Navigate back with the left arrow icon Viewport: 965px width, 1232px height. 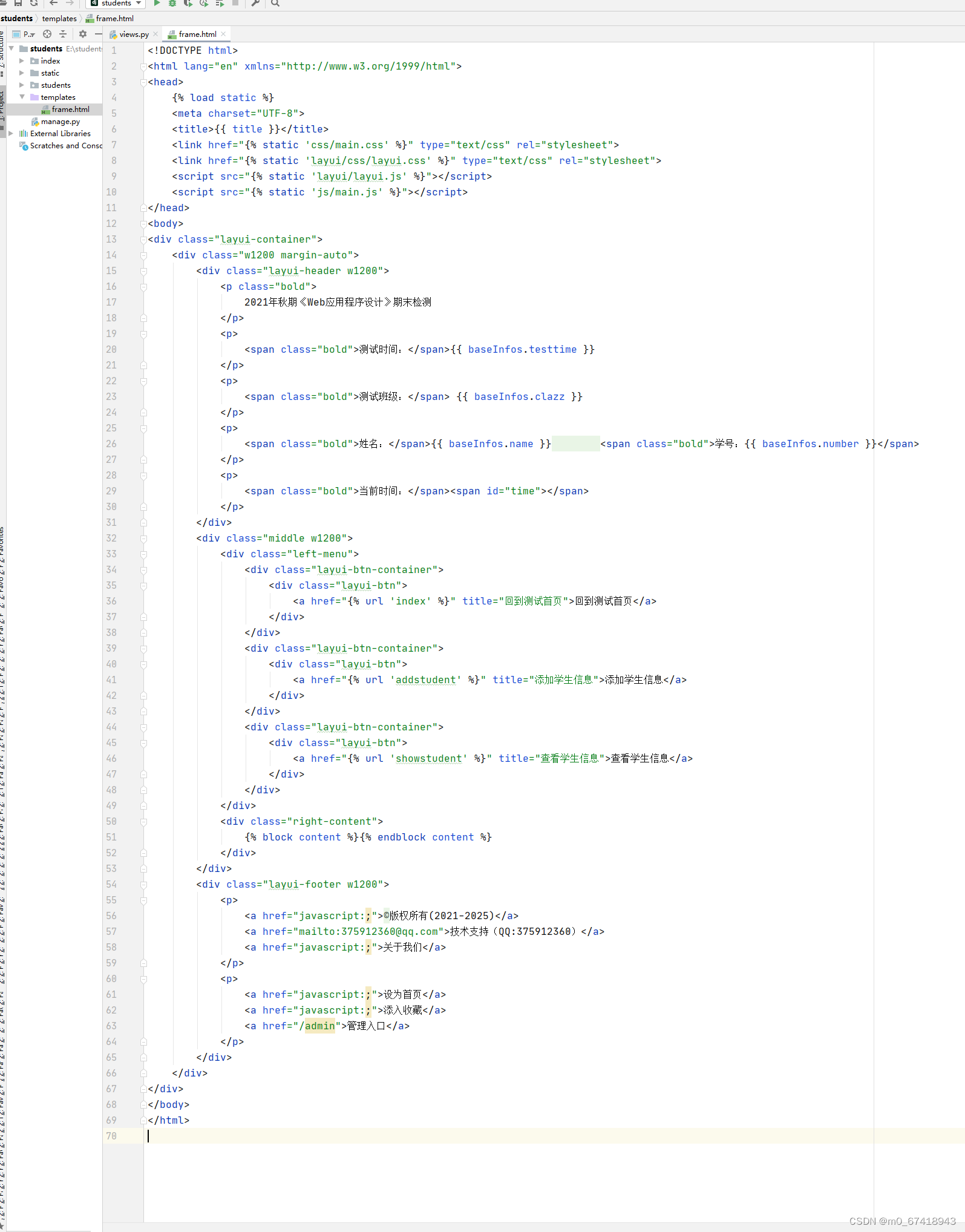pyautogui.click(x=53, y=3)
